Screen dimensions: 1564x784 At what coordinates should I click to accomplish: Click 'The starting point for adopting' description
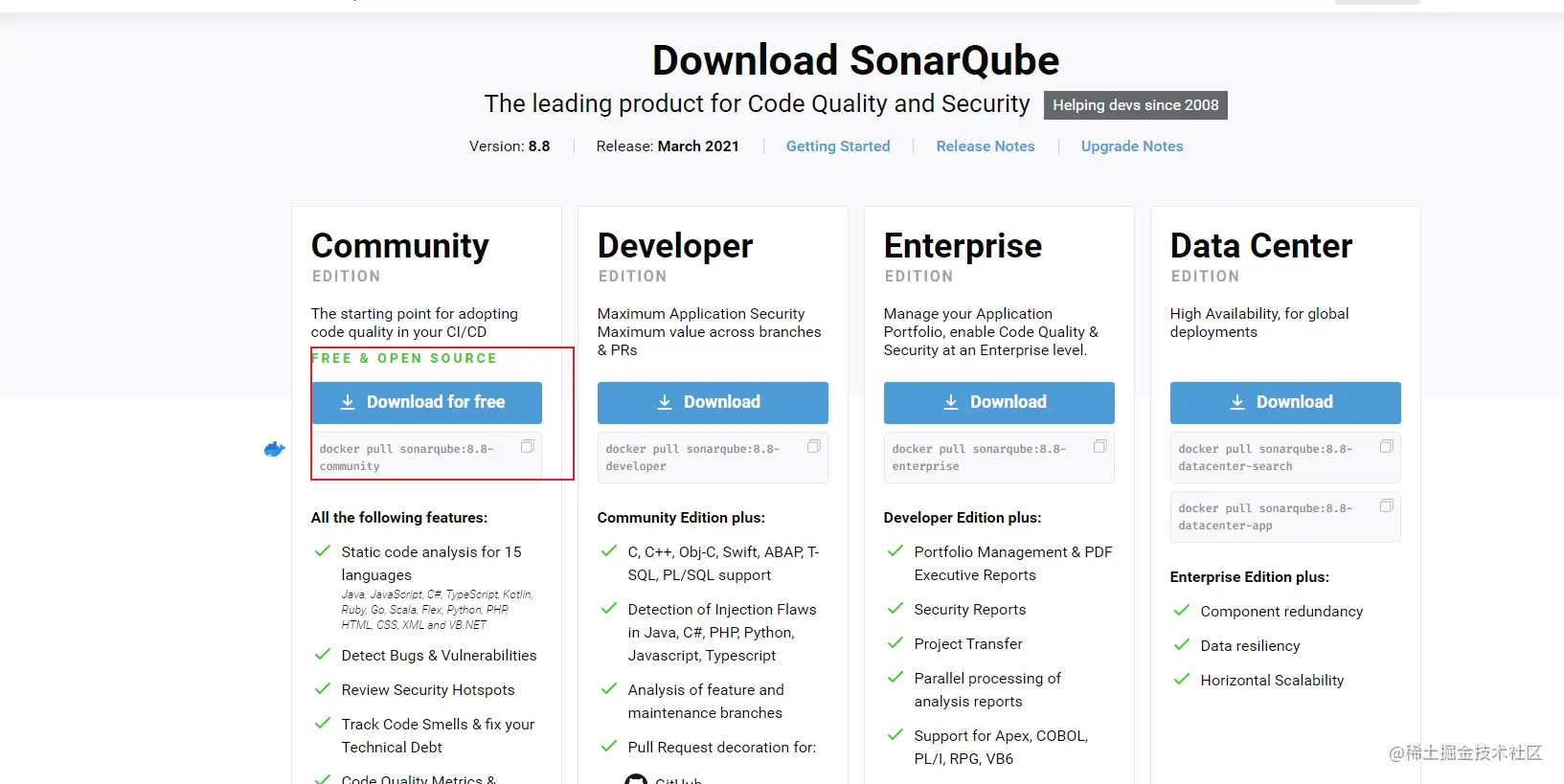tap(415, 323)
